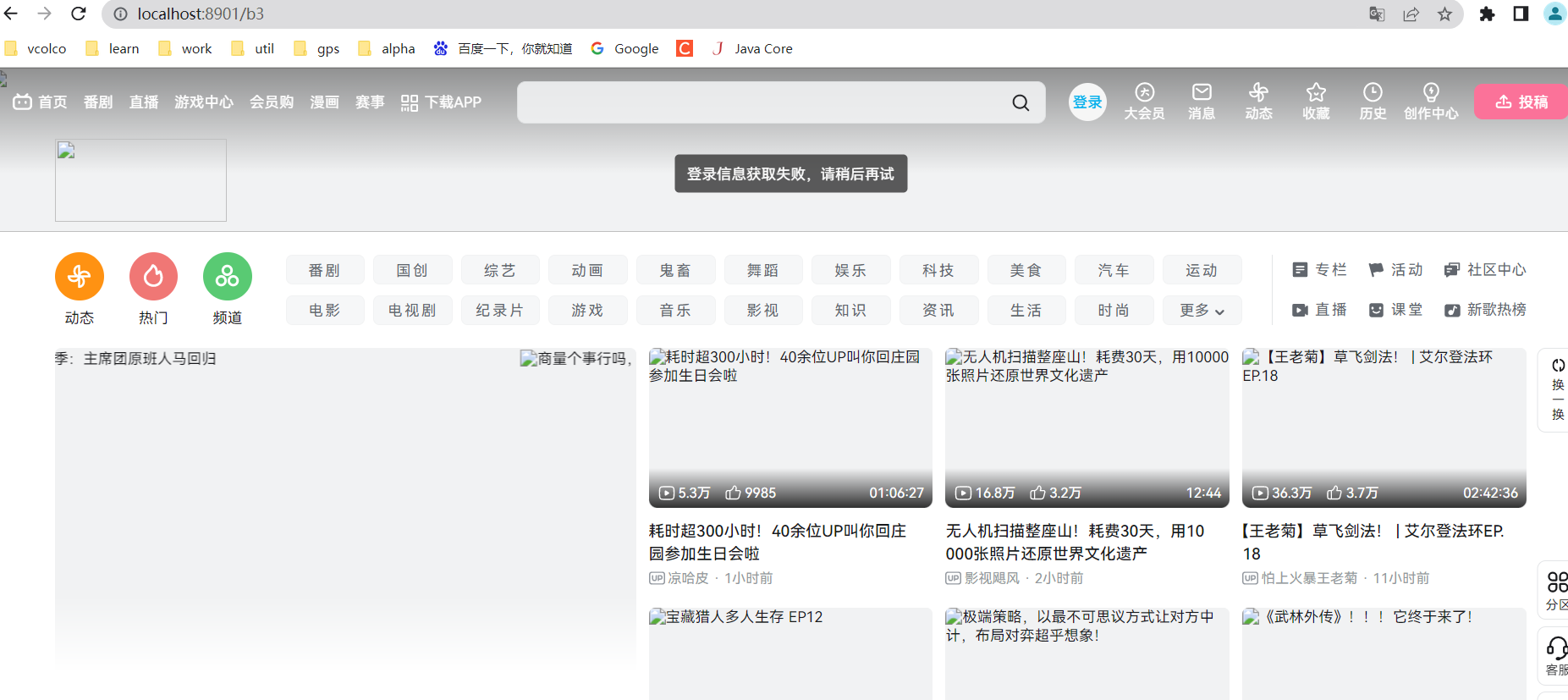Open video thumbnail 耗时超300小时
Screen dimensions: 1568x700
790,427
